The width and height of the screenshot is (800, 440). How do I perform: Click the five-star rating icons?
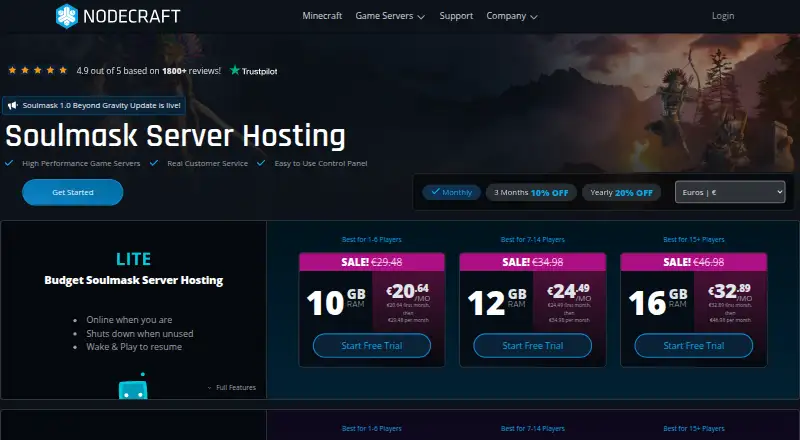[38, 70]
